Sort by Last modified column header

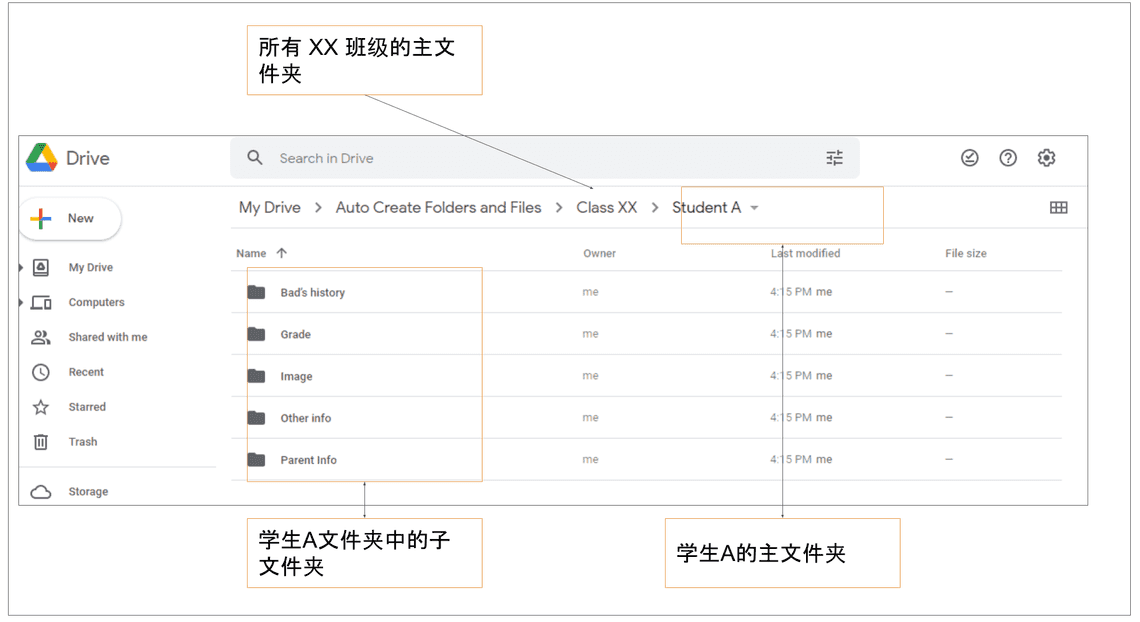[x=805, y=254]
